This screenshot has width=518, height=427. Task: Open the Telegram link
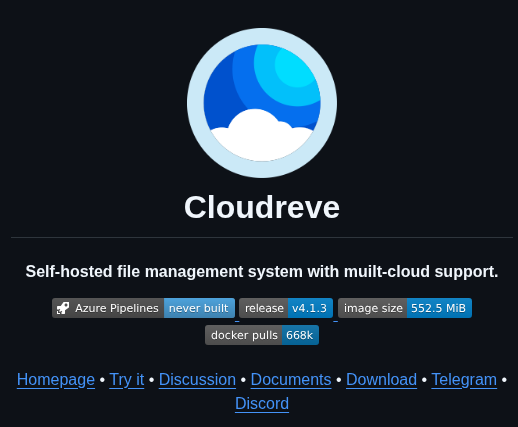464,380
